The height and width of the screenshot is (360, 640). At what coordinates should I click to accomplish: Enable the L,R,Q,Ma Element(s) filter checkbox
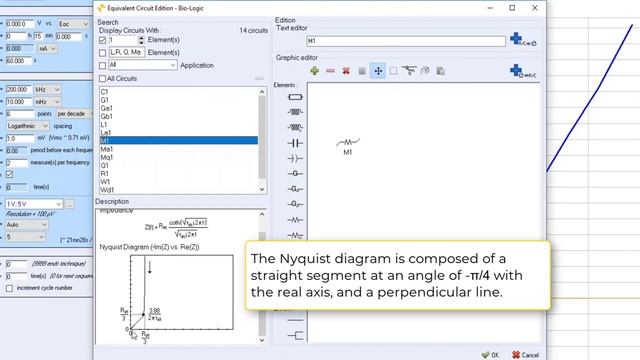(x=102, y=53)
